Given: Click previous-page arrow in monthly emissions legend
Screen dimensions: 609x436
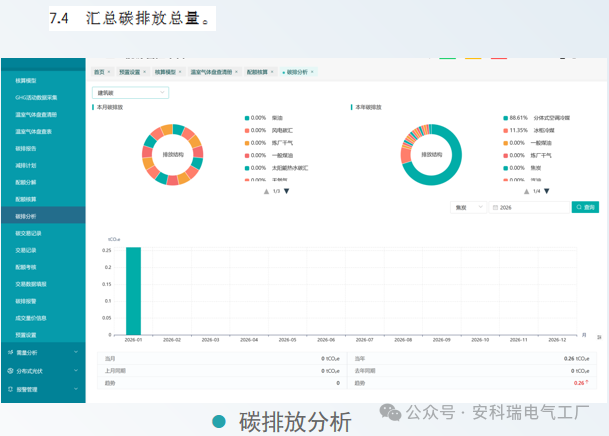Looking at the screenshot, I should [265, 191].
